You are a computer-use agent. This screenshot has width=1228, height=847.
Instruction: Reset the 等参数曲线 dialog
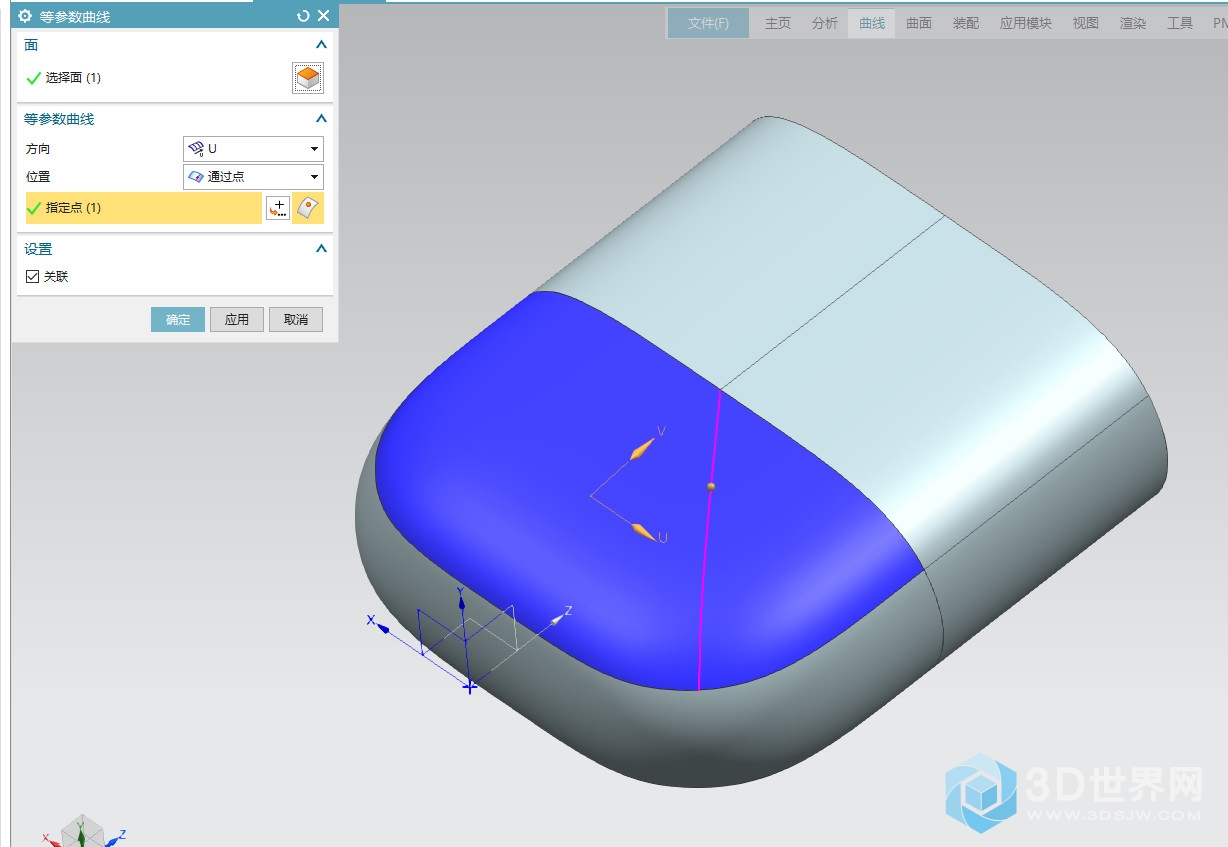(303, 16)
